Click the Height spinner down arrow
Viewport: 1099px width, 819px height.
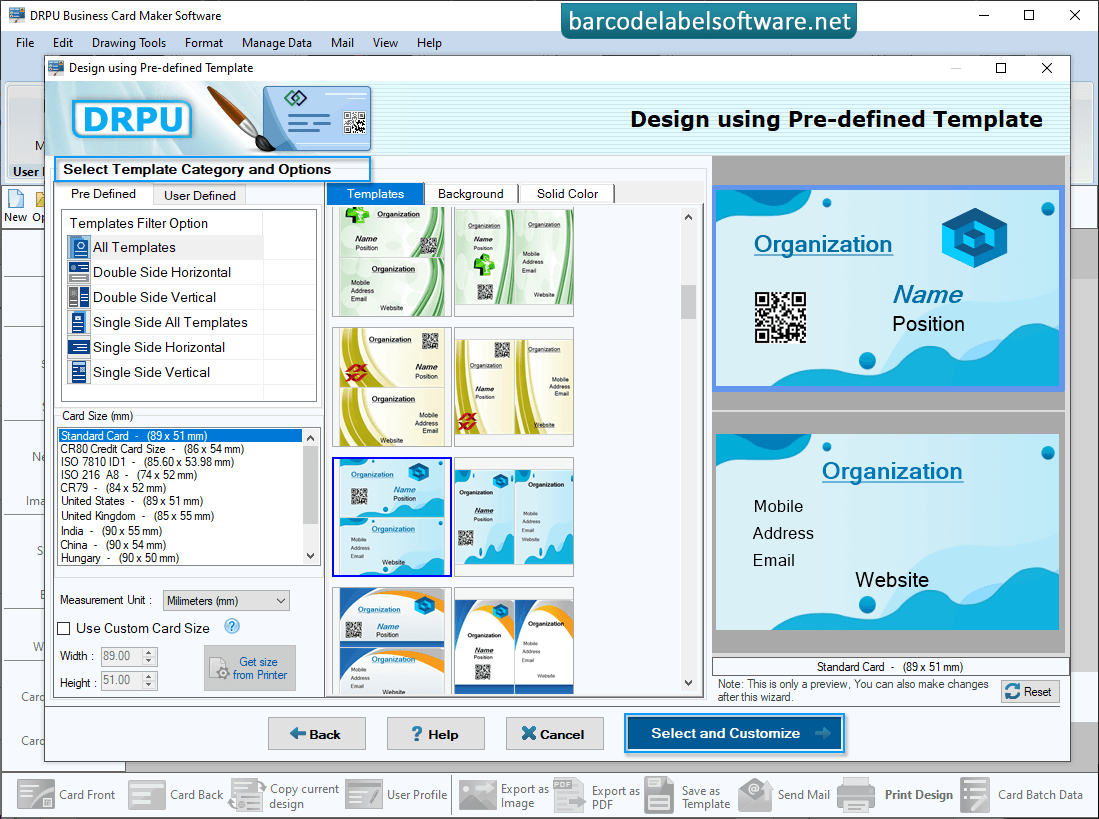coord(149,684)
